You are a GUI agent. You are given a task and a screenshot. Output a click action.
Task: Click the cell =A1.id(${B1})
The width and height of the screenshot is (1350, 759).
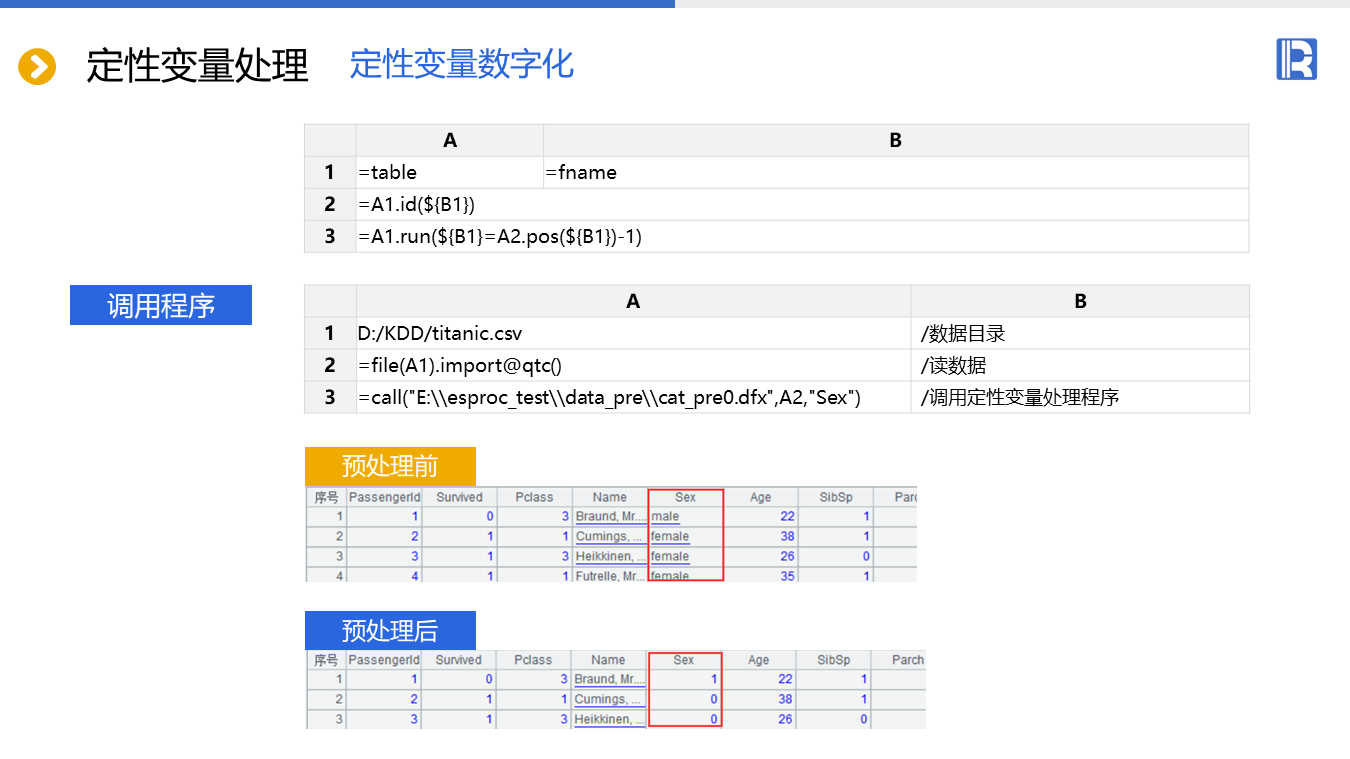point(802,204)
